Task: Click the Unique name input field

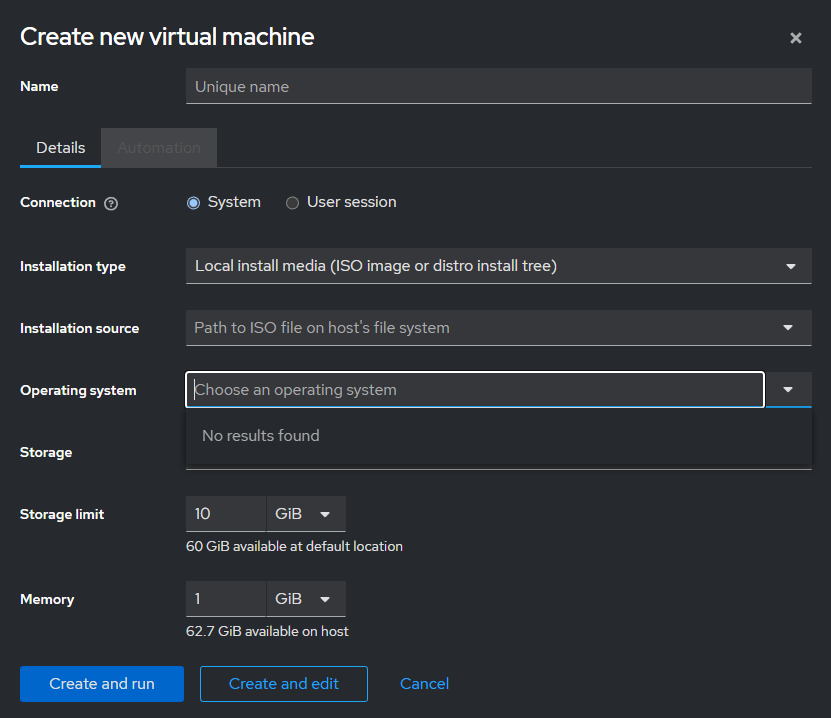Action: pos(498,86)
